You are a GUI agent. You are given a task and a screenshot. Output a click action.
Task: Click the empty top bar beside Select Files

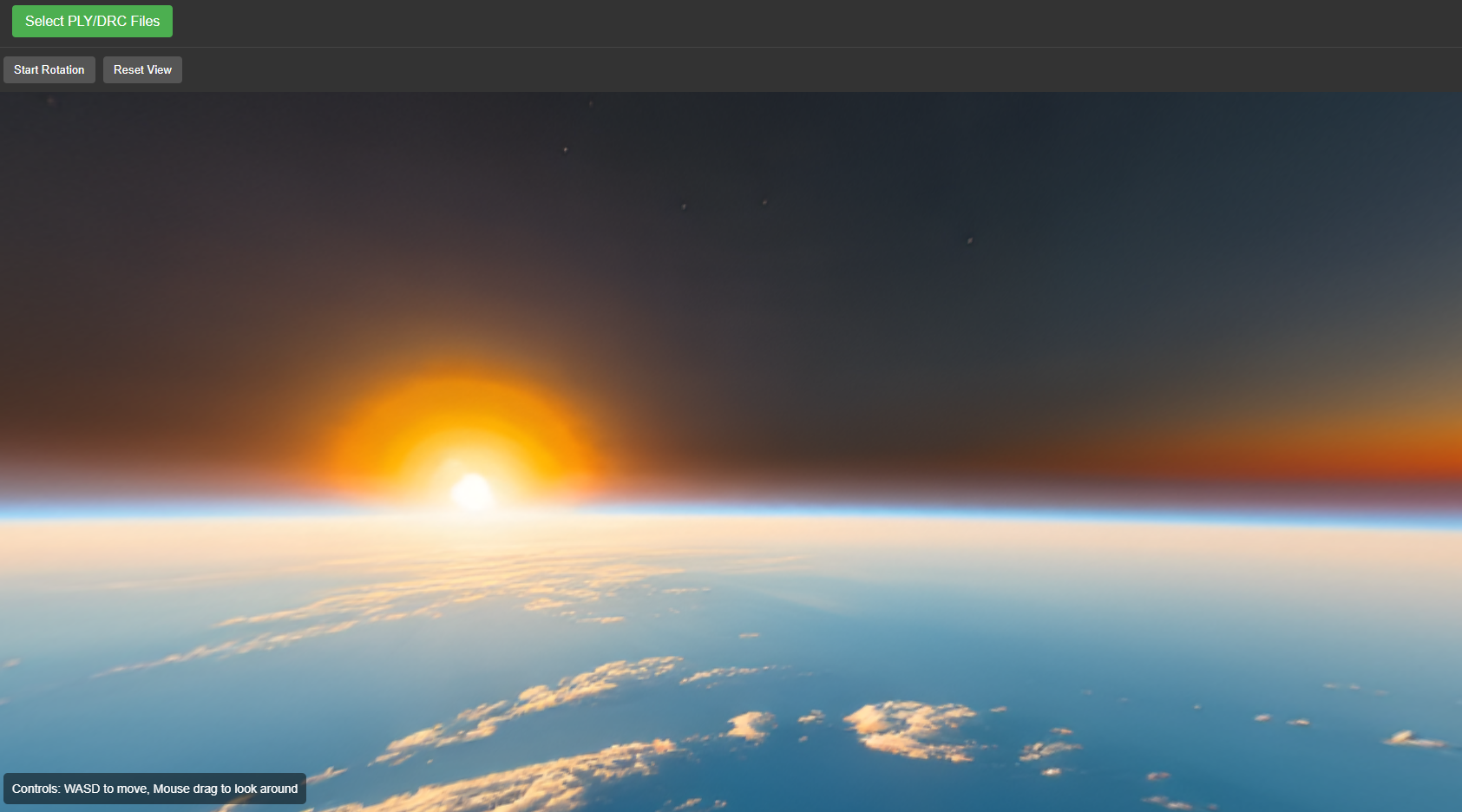pos(781,23)
